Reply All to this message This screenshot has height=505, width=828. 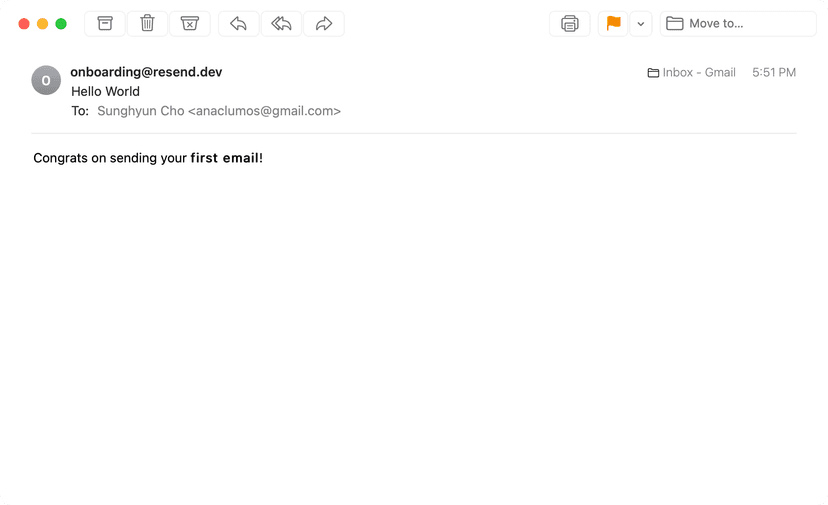point(281,23)
